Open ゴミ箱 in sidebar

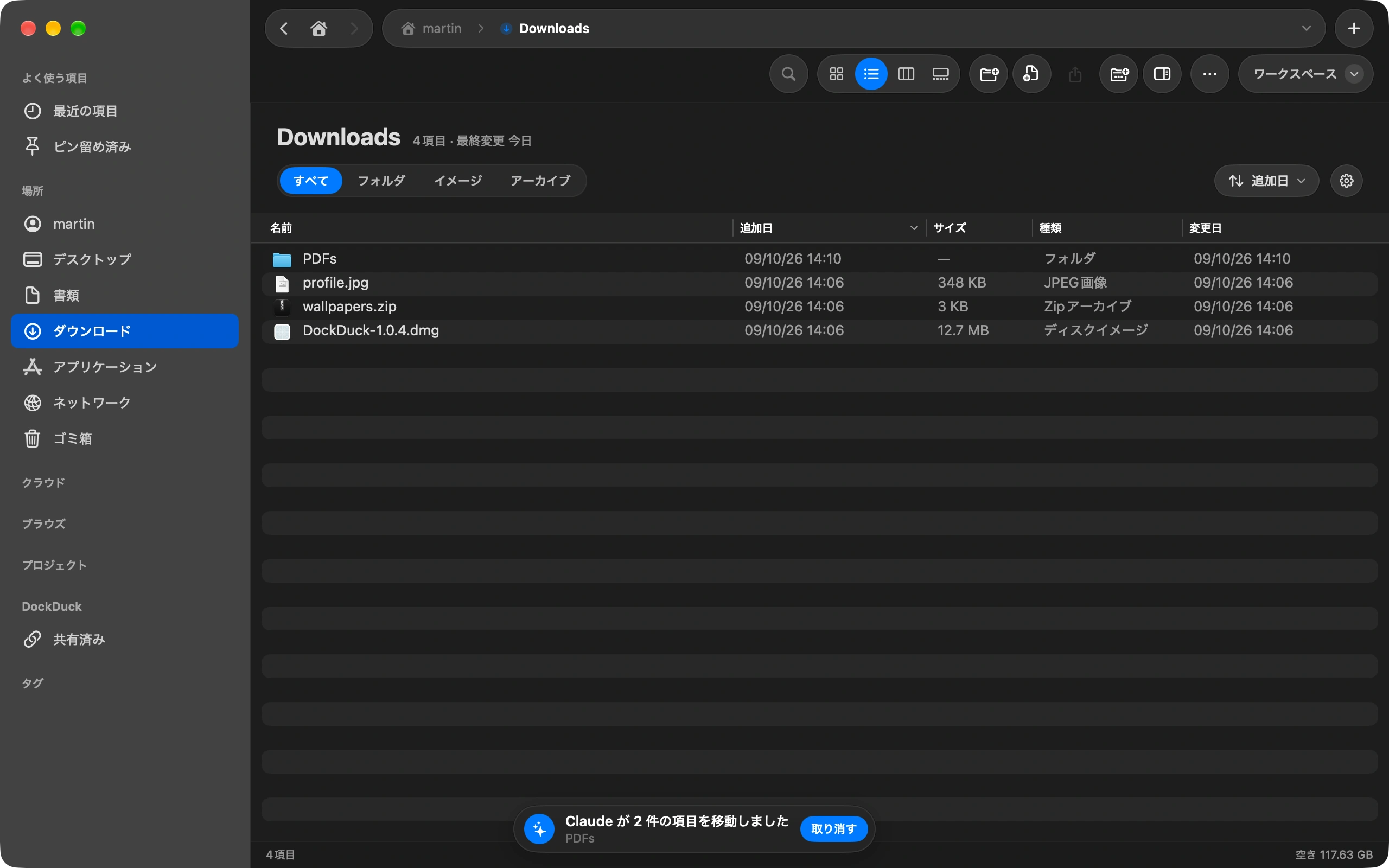(125, 438)
